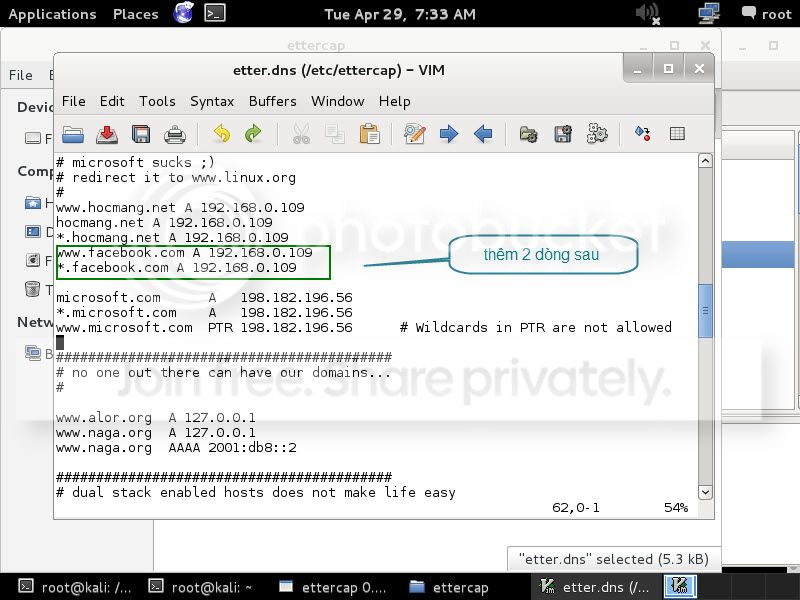The width and height of the screenshot is (800, 600).
Task: Open the Help menu in VIM
Action: 394,101
